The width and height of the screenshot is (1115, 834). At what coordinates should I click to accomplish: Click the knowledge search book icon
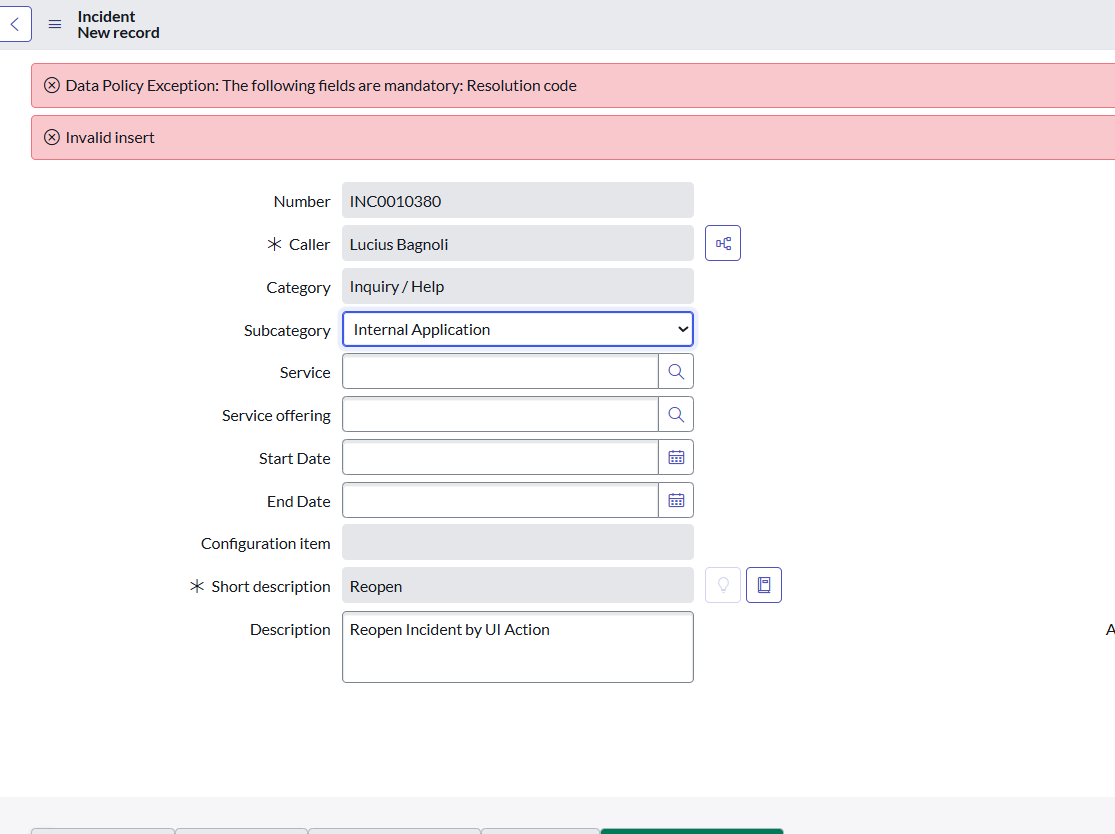tap(764, 585)
